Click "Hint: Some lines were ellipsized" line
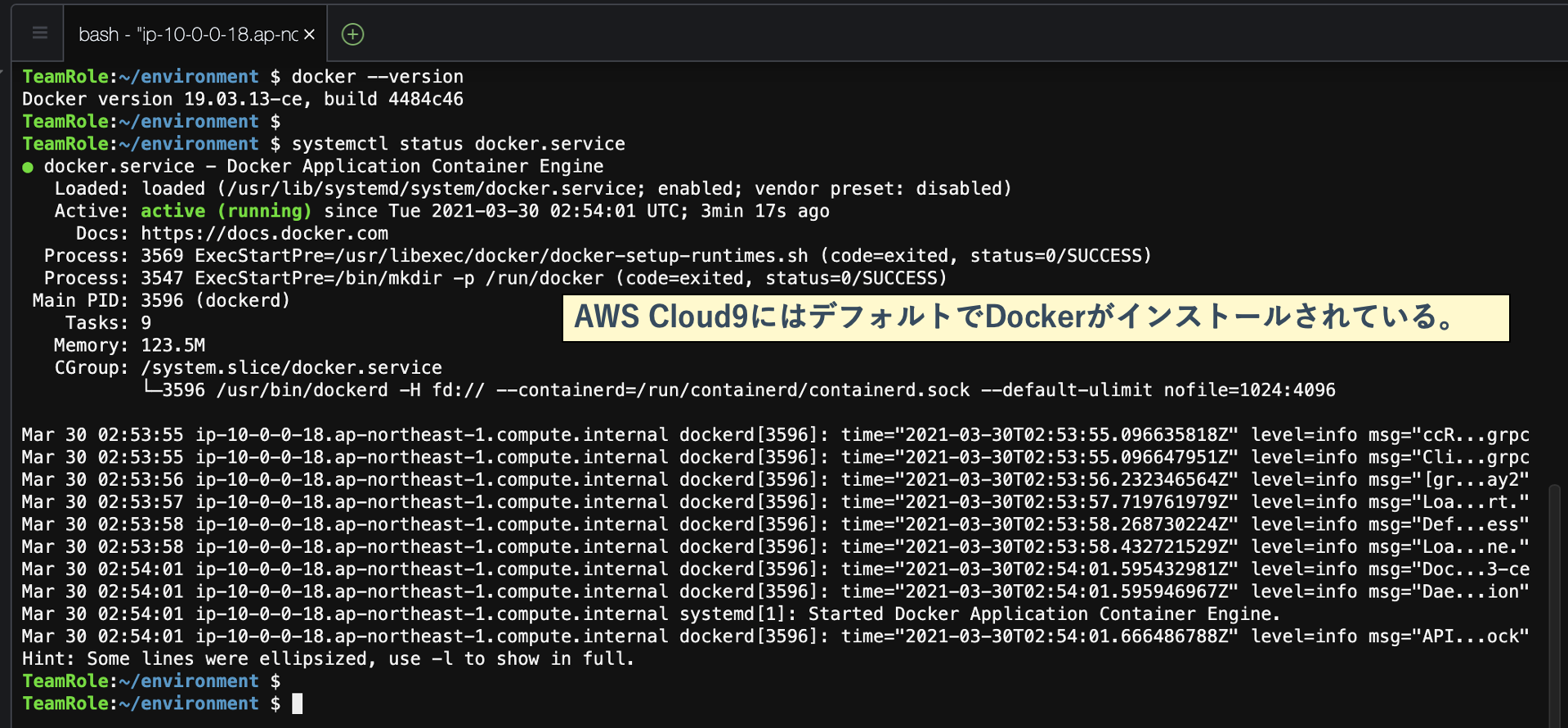 (329, 659)
